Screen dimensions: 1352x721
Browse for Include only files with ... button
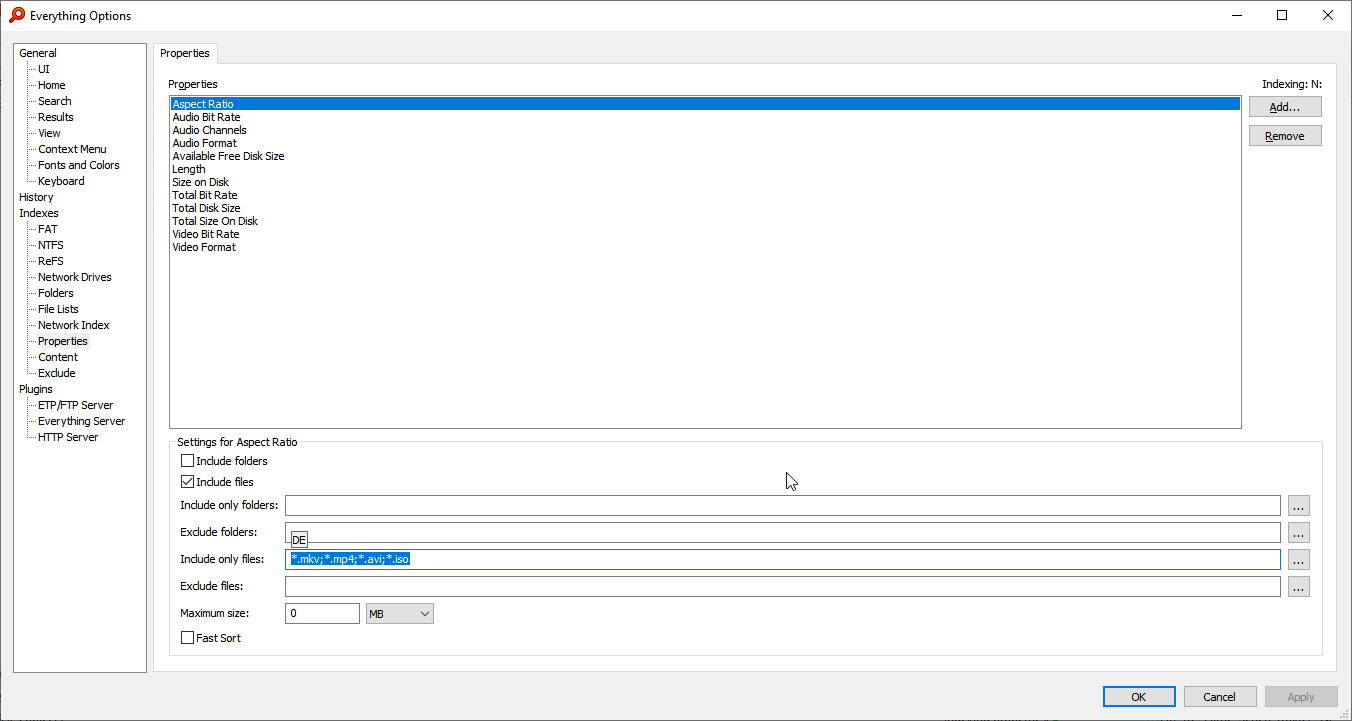click(x=1299, y=560)
